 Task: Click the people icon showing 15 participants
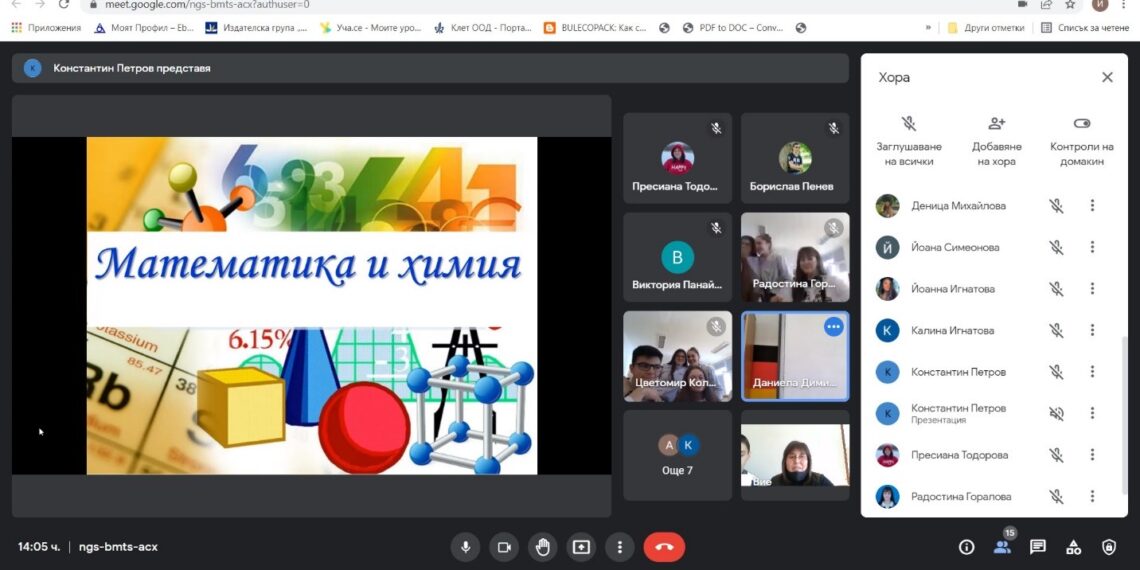1001,547
